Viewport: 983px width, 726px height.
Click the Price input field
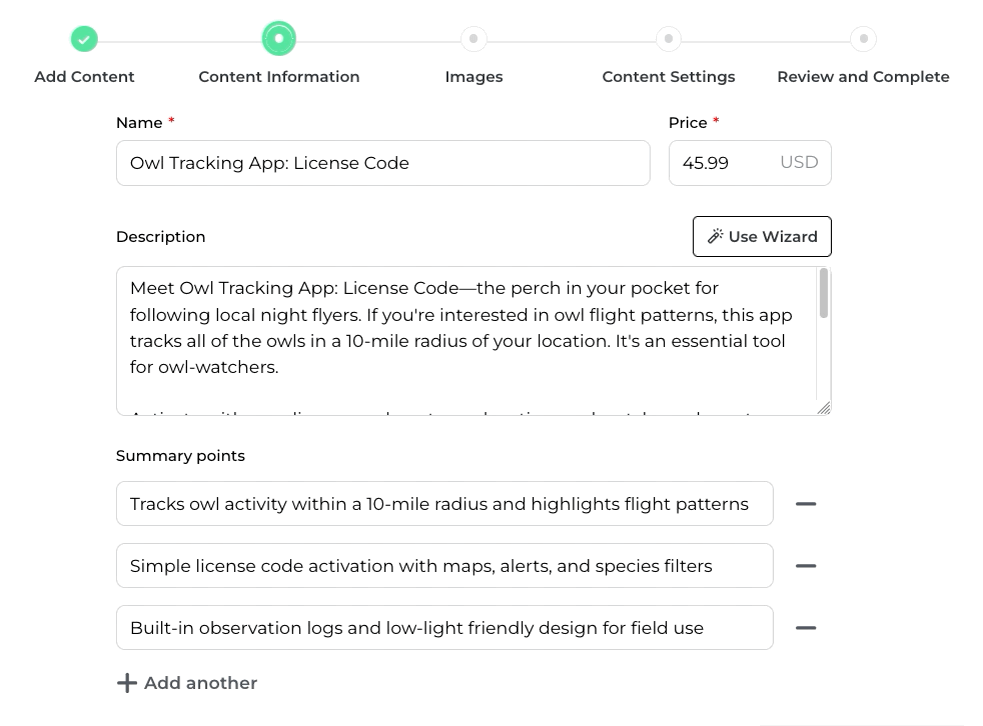pos(725,163)
